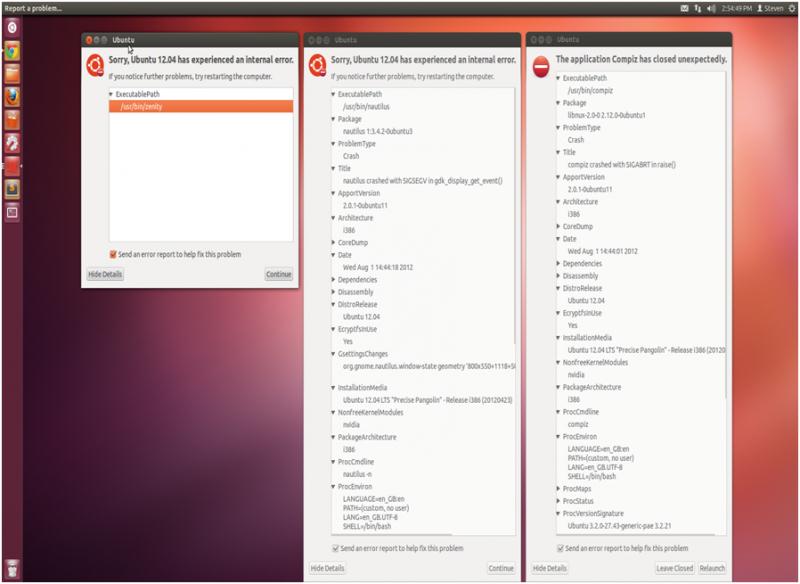Viewport: 800px width, 584px height.
Task: Open the Dash home from the launcher
Action: pos(12,28)
